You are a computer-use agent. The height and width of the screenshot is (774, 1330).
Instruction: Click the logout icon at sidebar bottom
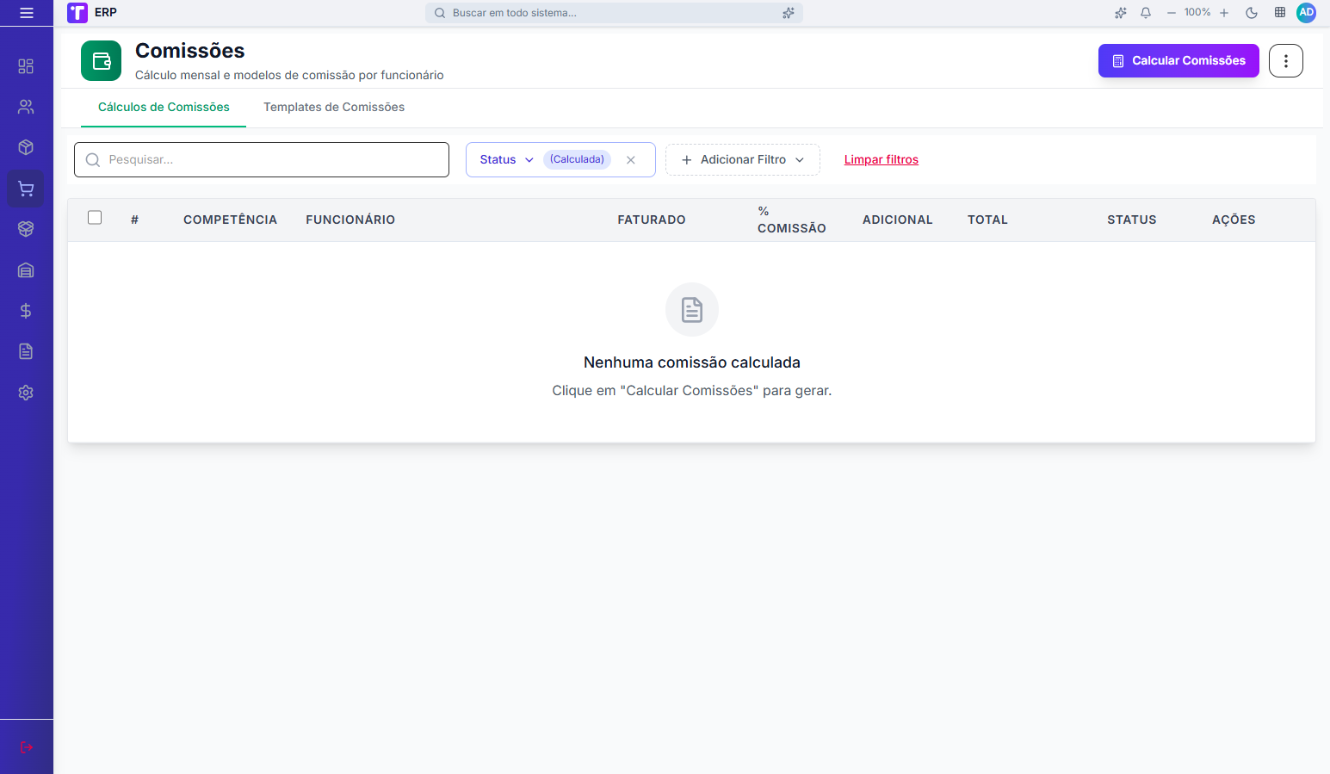[x=26, y=747]
